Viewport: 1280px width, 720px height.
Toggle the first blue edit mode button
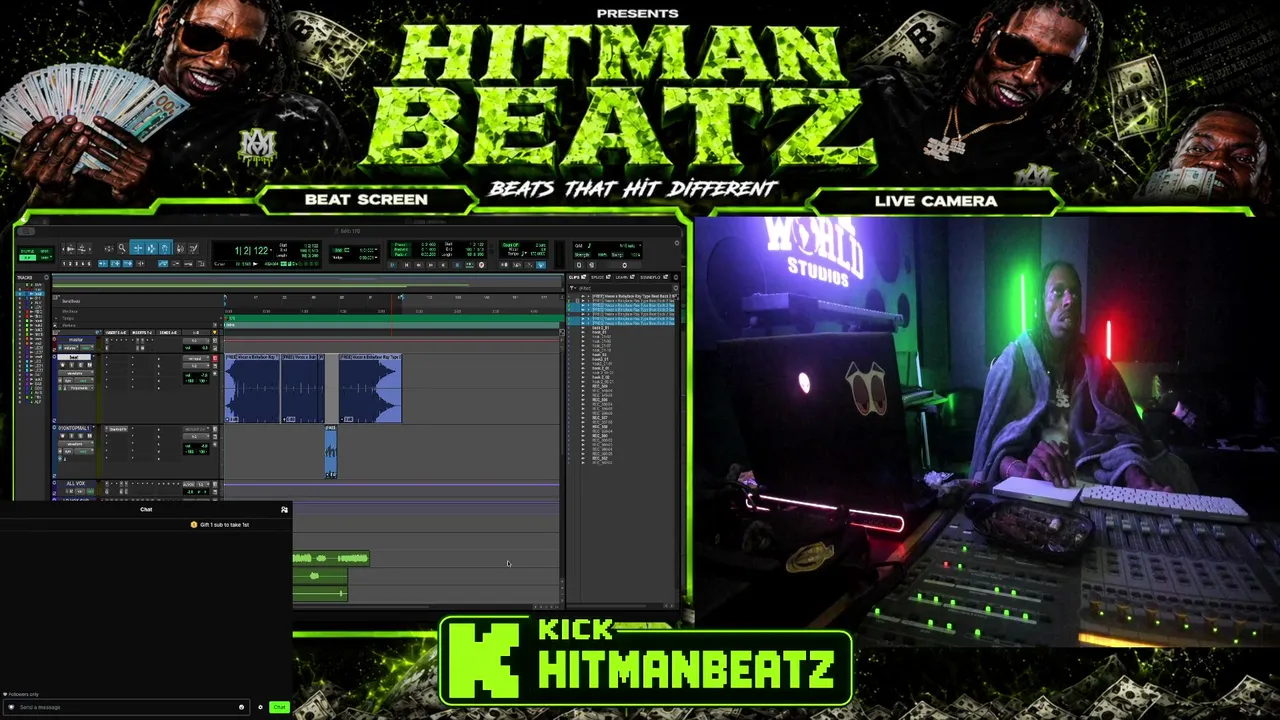[103, 263]
